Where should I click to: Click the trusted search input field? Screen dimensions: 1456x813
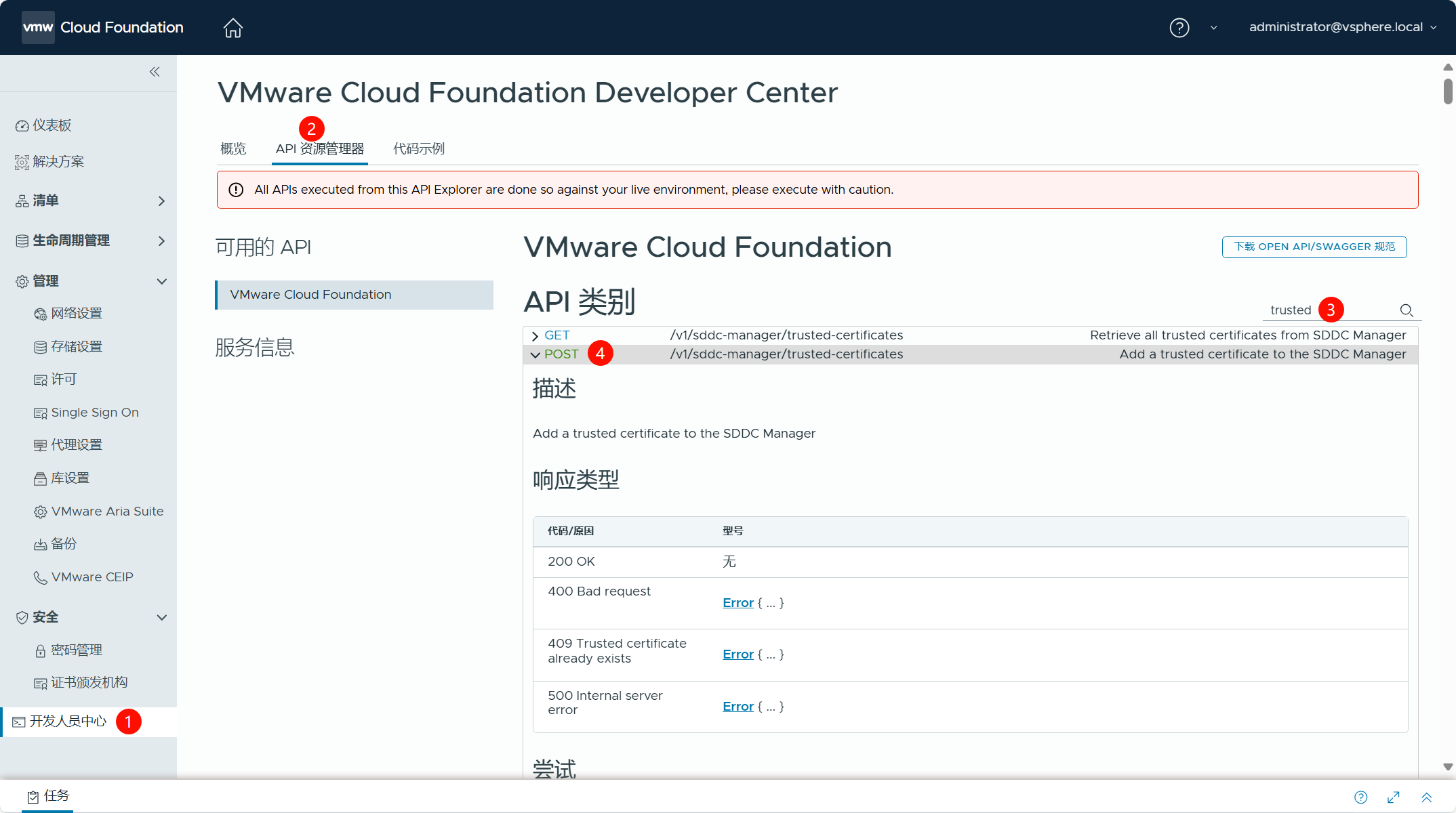click(x=1291, y=310)
